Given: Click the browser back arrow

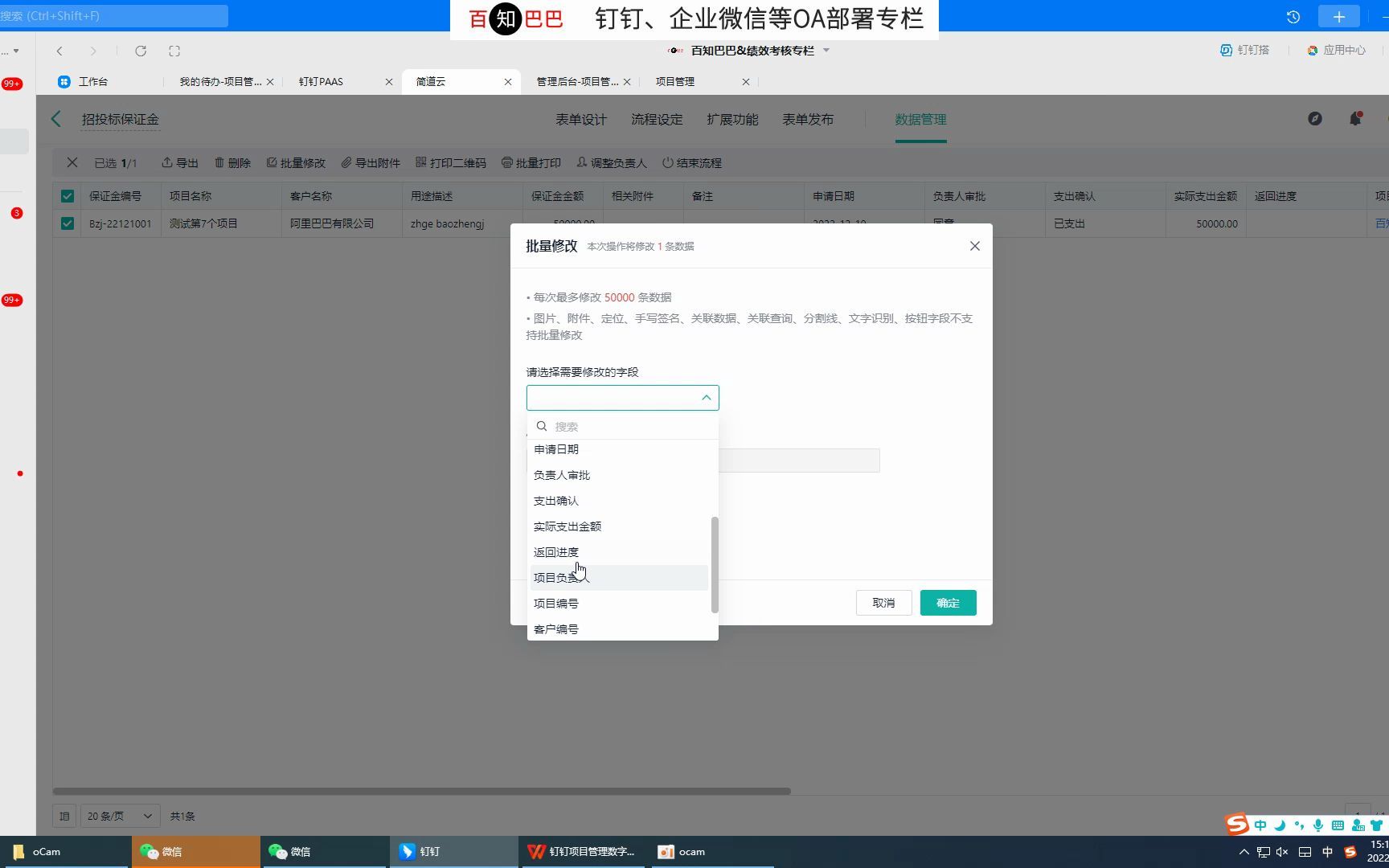Looking at the screenshot, I should click(x=59, y=51).
